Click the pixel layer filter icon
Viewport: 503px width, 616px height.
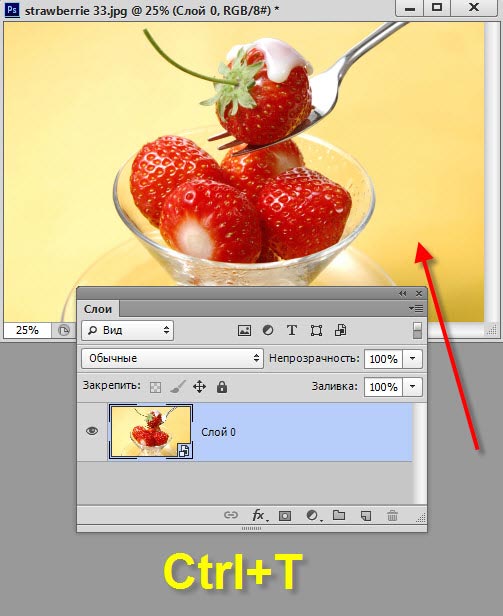(x=244, y=330)
